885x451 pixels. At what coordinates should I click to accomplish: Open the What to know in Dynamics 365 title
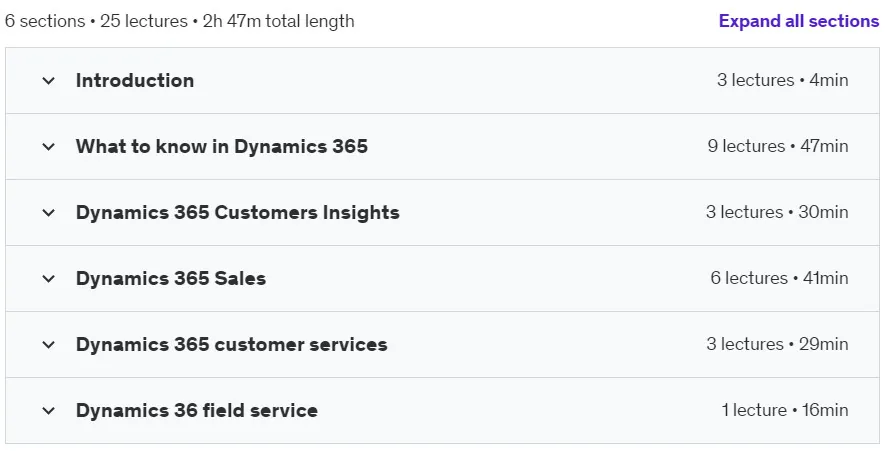click(222, 146)
